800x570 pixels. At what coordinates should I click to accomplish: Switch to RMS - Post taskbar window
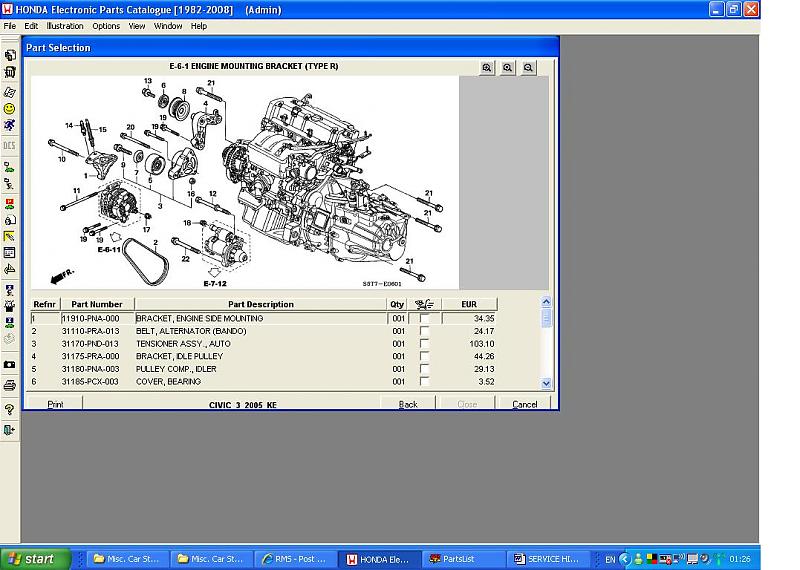296,559
